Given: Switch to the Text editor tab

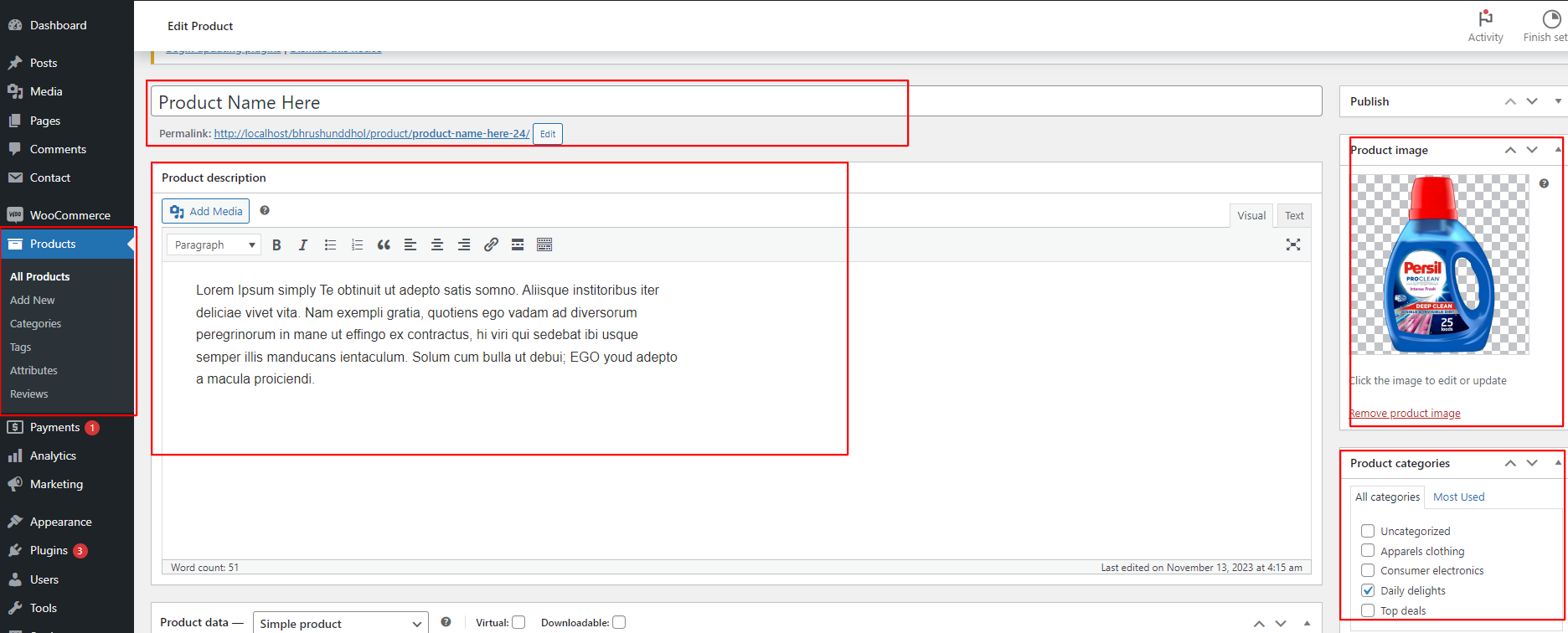Looking at the screenshot, I should coord(1293,215).
